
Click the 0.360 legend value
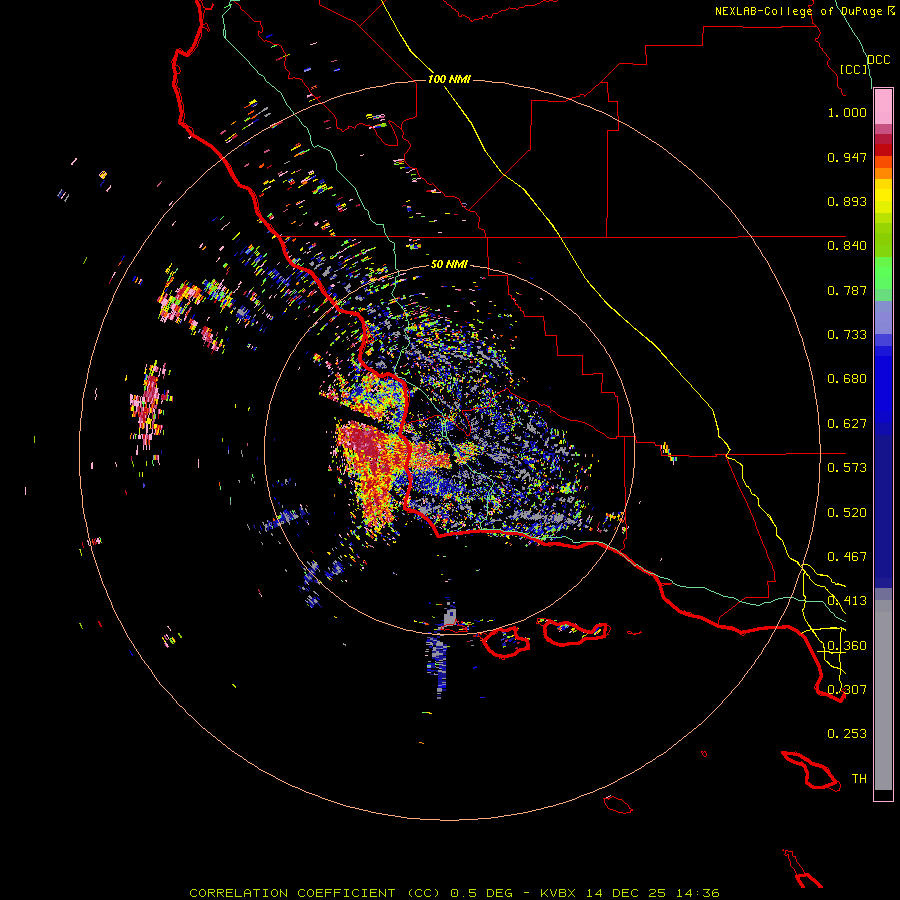coord(847,646)
